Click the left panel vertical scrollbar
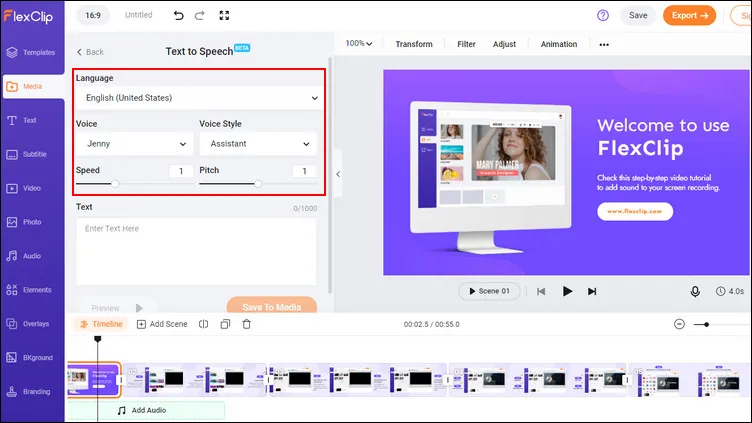752x423 pixels. pyautogui.click(x=329, y=175)
